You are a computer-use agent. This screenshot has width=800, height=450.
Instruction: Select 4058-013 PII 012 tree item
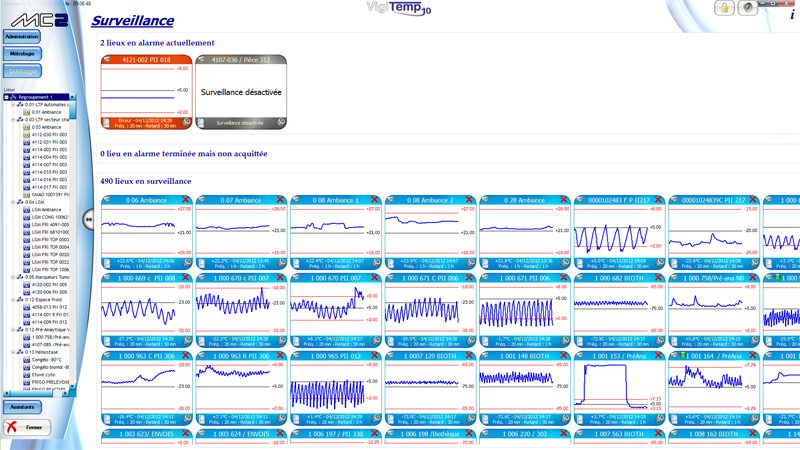point(49,307)
